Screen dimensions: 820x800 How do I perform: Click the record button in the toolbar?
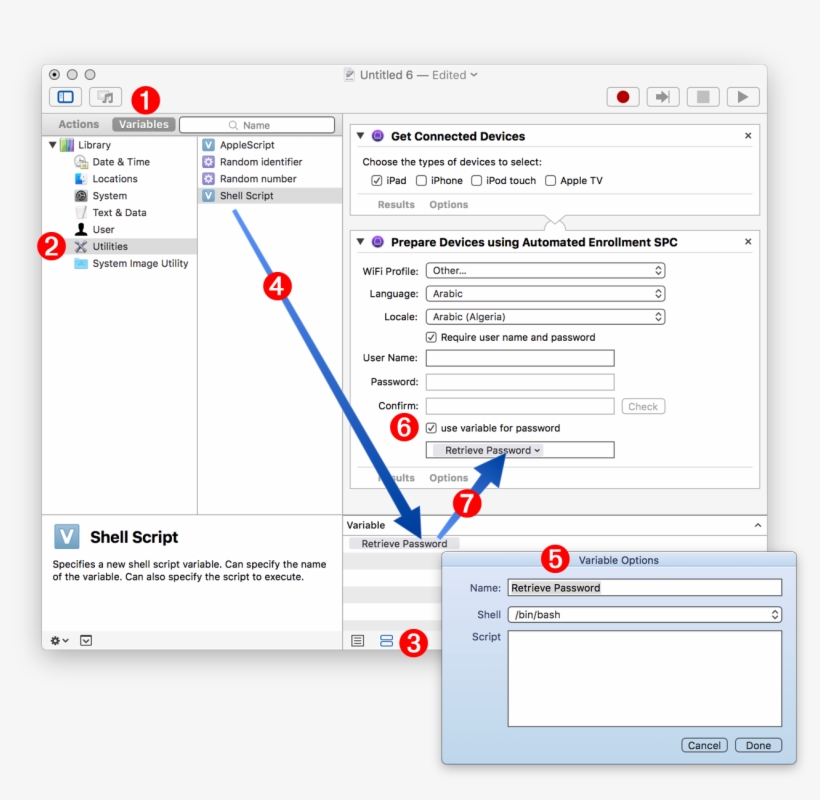[623, 96]
